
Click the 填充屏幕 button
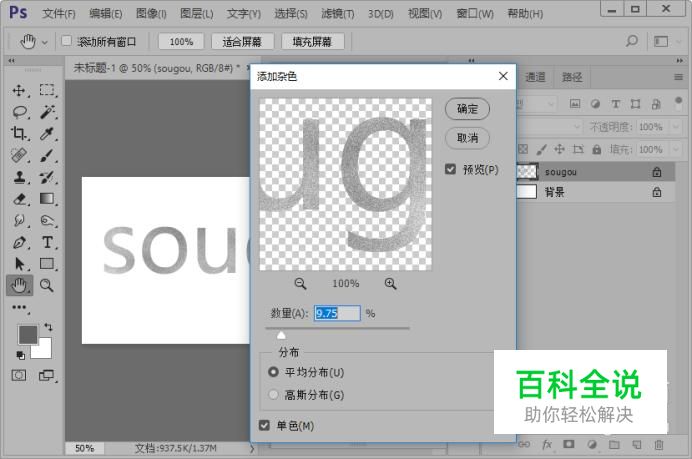(312, 41)
